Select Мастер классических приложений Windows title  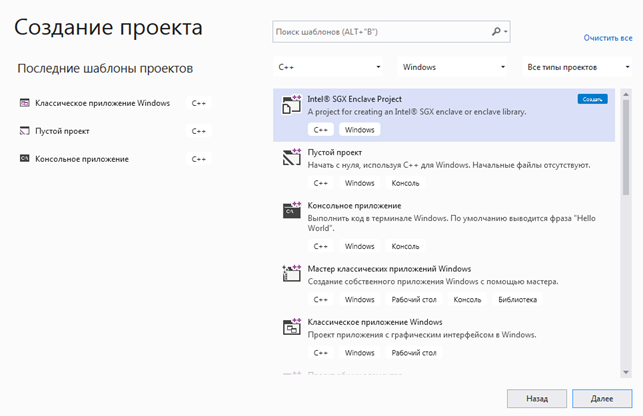pos(389,269)
